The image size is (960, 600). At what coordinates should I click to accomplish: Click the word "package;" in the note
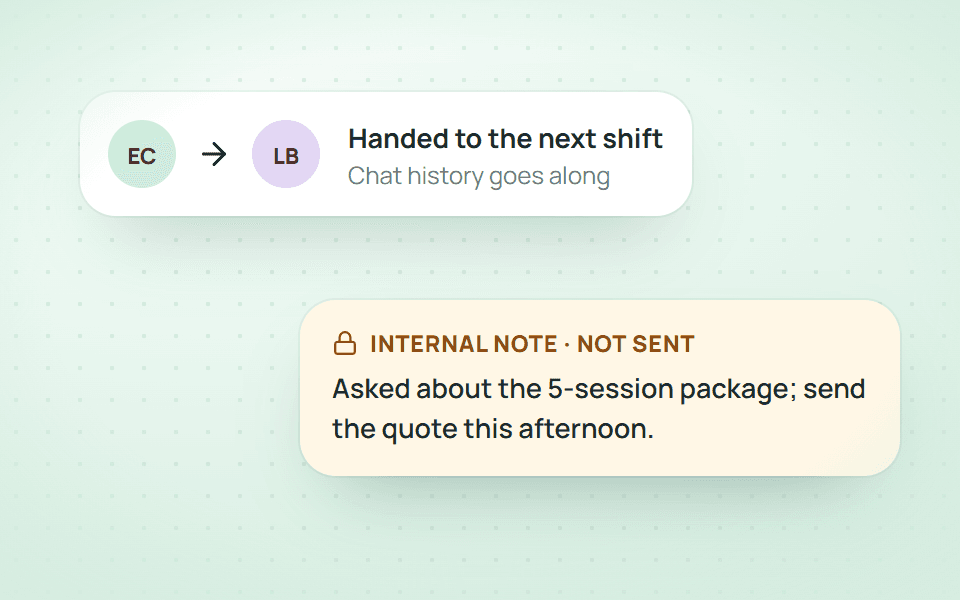(738, 390)
